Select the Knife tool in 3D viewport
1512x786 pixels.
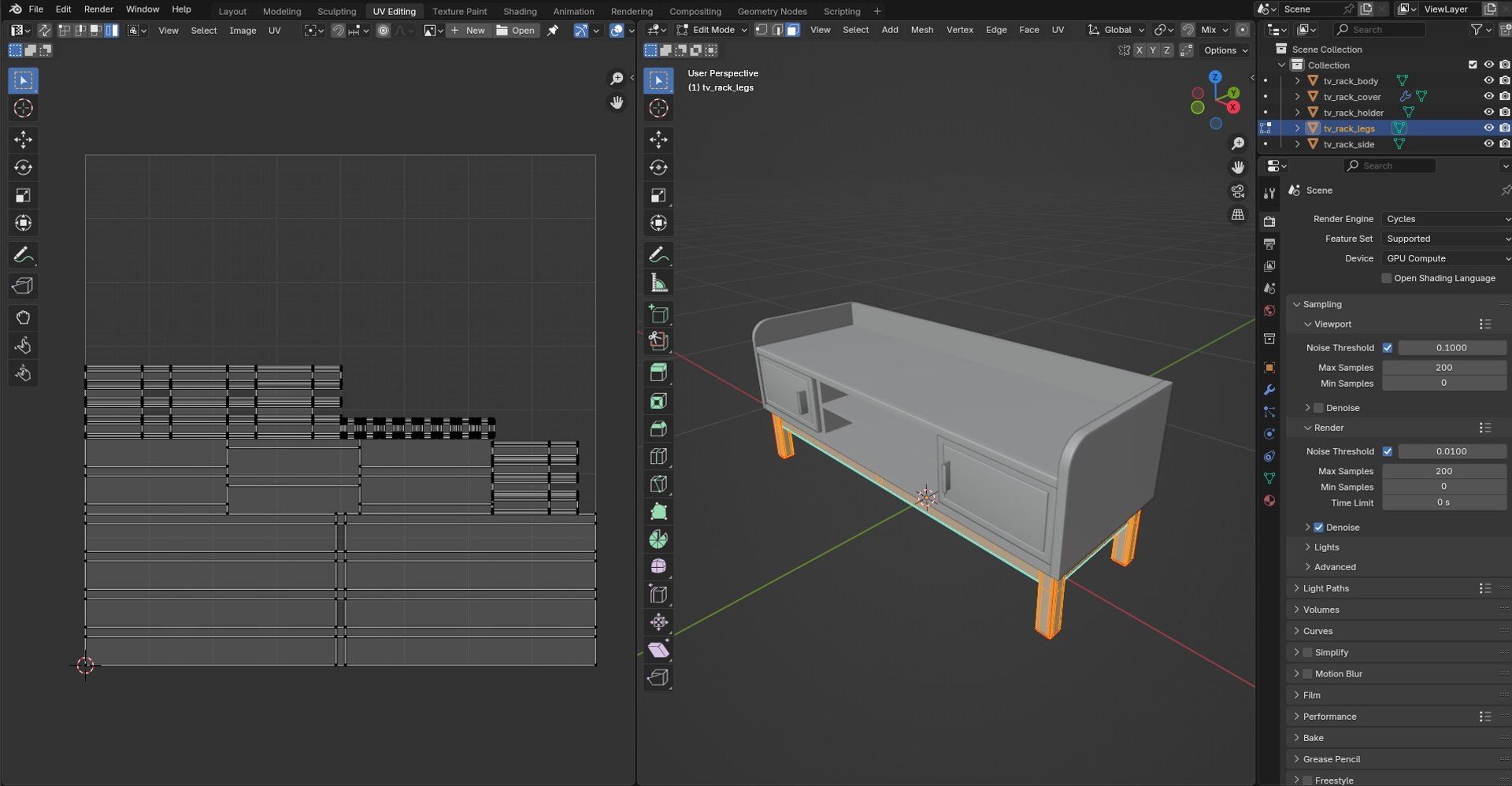pos(658,484)
